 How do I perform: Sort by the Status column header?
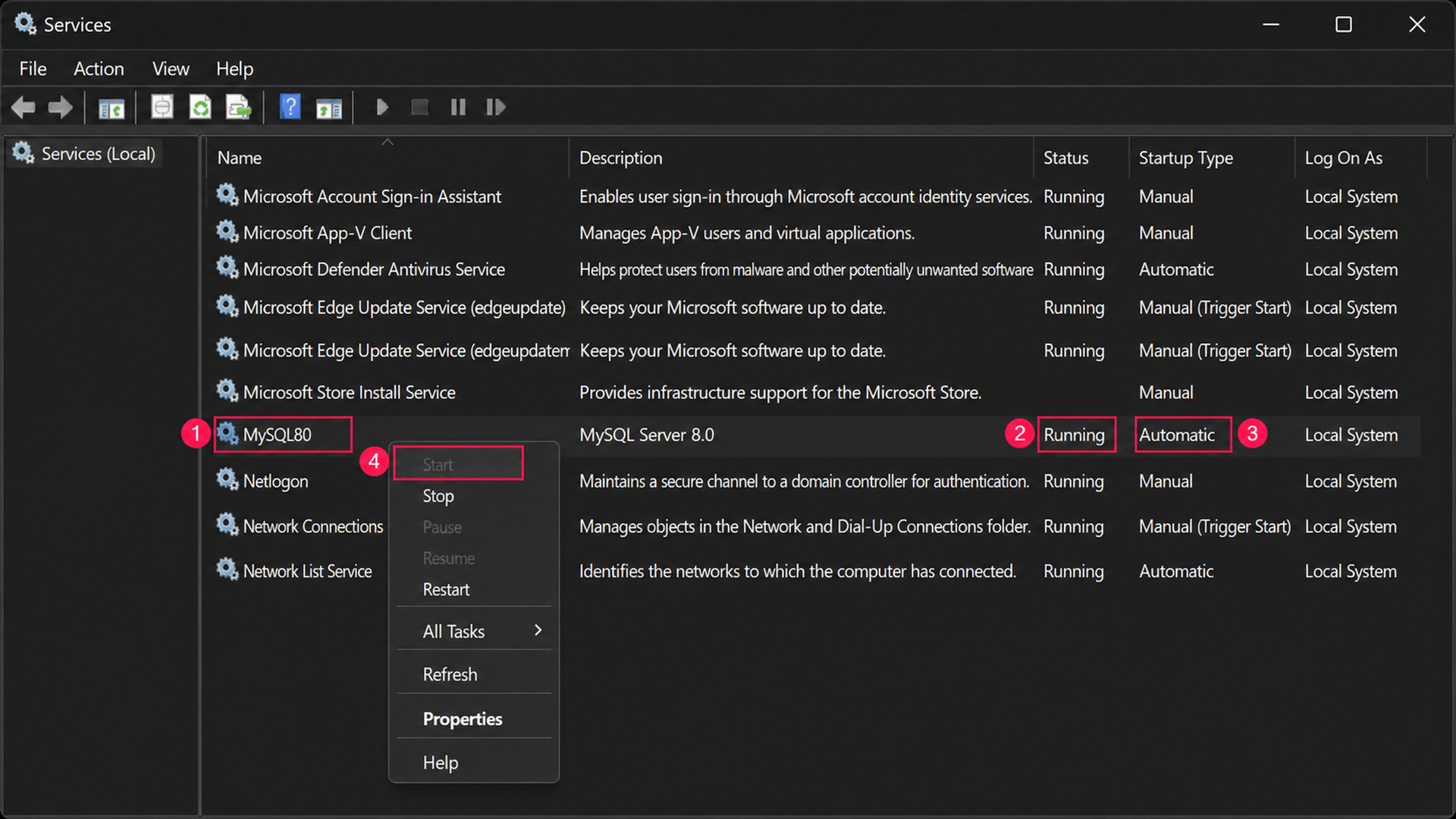pyautogui.click(x=1081, y=158)
